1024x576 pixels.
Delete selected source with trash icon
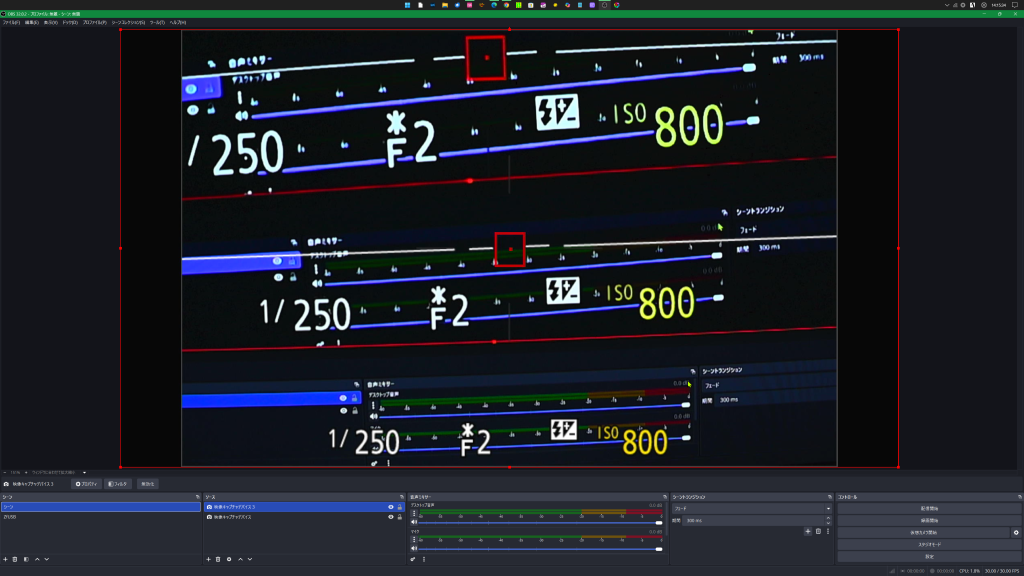pos(218,559)
